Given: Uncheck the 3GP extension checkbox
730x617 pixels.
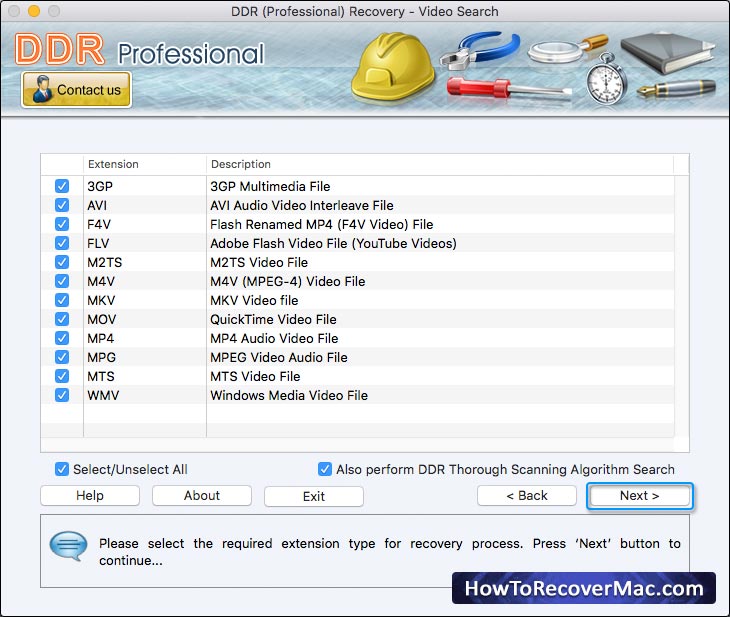Looking at the screenshot, I should pos(62,186).
